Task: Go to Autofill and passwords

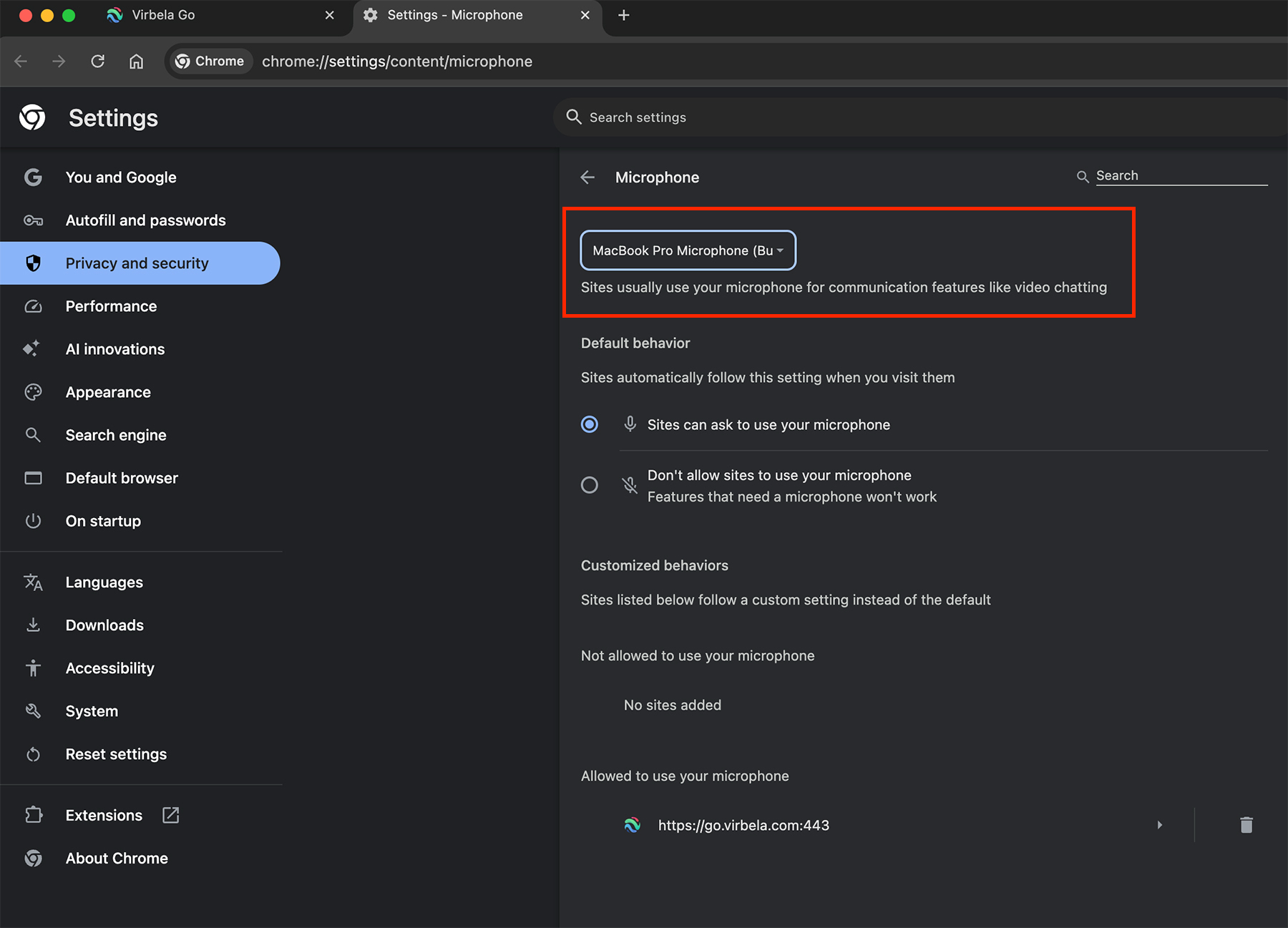Action: 145,220
